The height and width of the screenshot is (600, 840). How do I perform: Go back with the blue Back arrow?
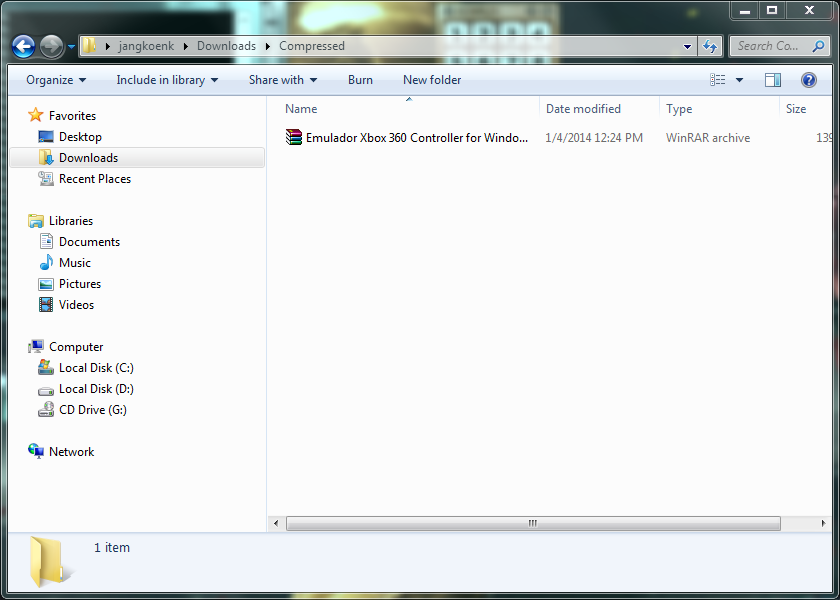click(24, 47)
